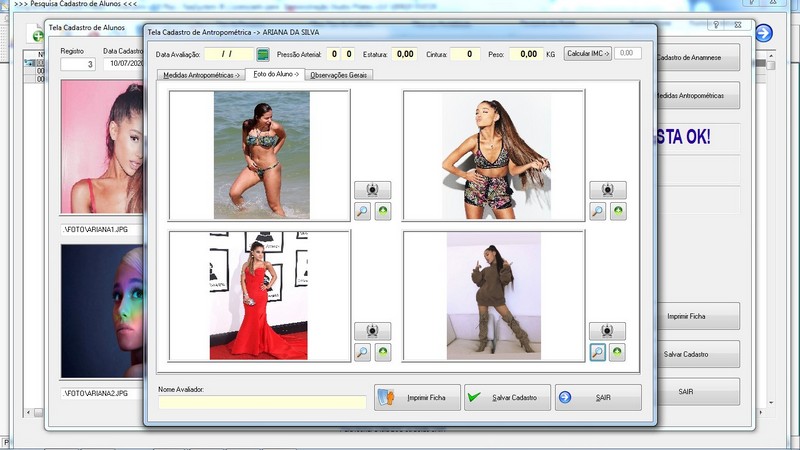This screenshot has height=450, width=800.
Task: Click the scroll down arrow at right edge
Action: pos(771,403)
